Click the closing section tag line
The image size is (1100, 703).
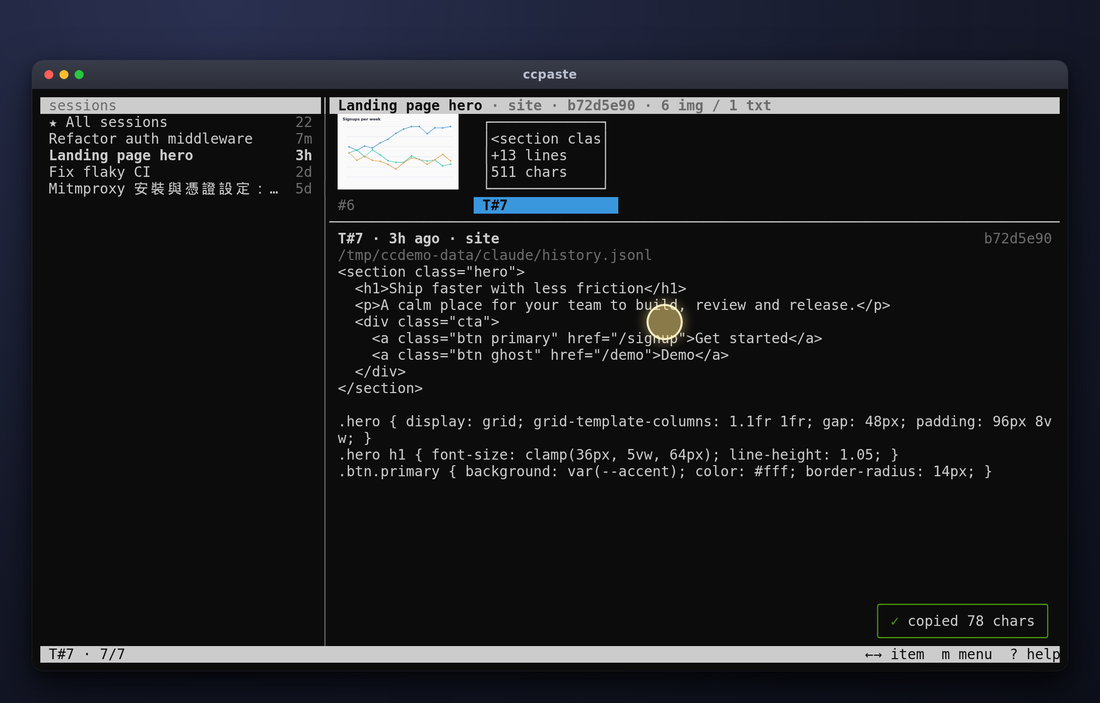pos(380,389)
